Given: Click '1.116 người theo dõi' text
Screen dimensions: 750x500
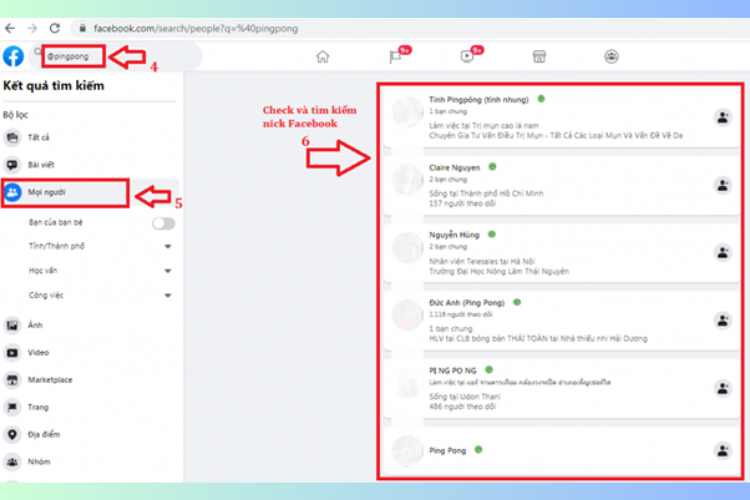Looking at the screenshot, I should coord(460,314).
